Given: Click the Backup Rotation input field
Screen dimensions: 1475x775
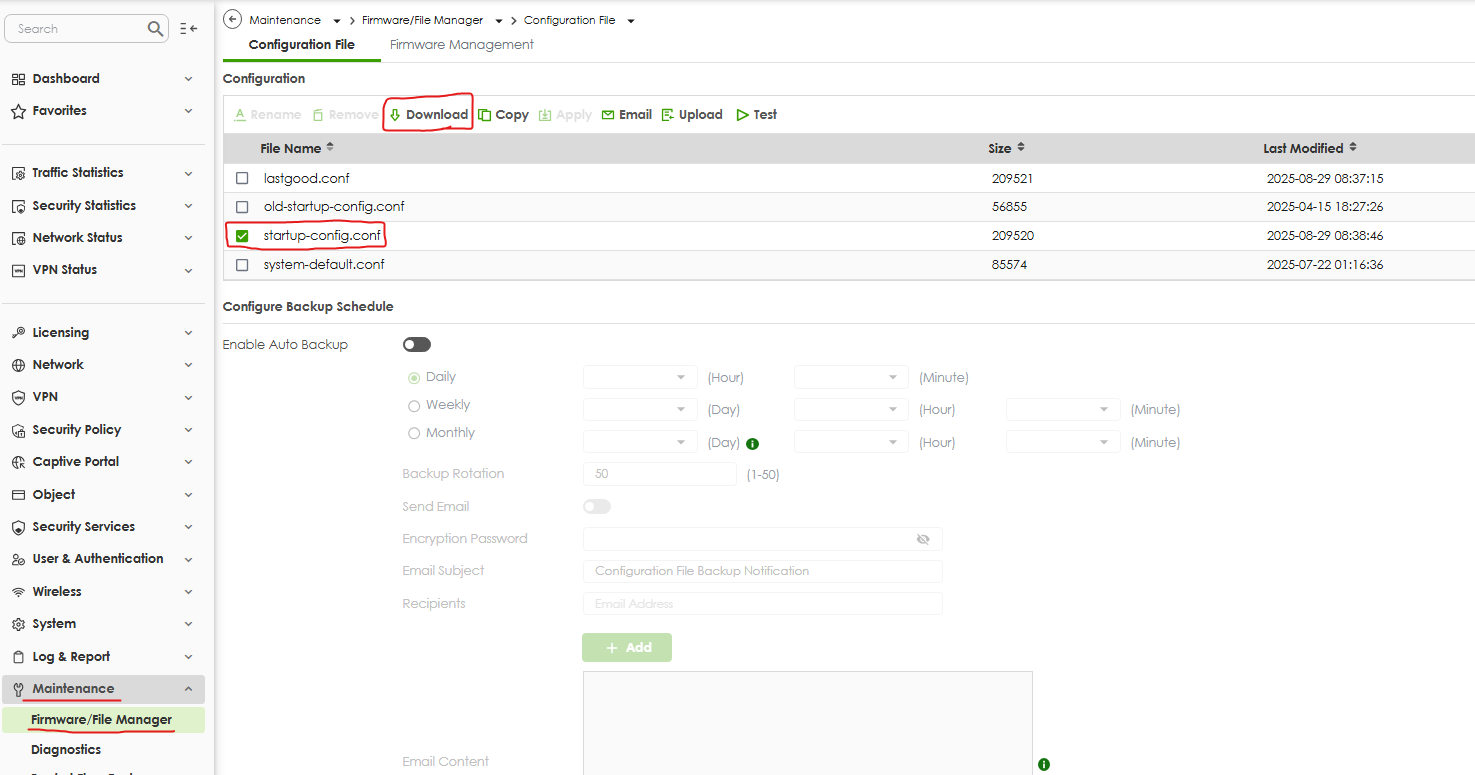Looking at the screenshot, I should [660, 474].
